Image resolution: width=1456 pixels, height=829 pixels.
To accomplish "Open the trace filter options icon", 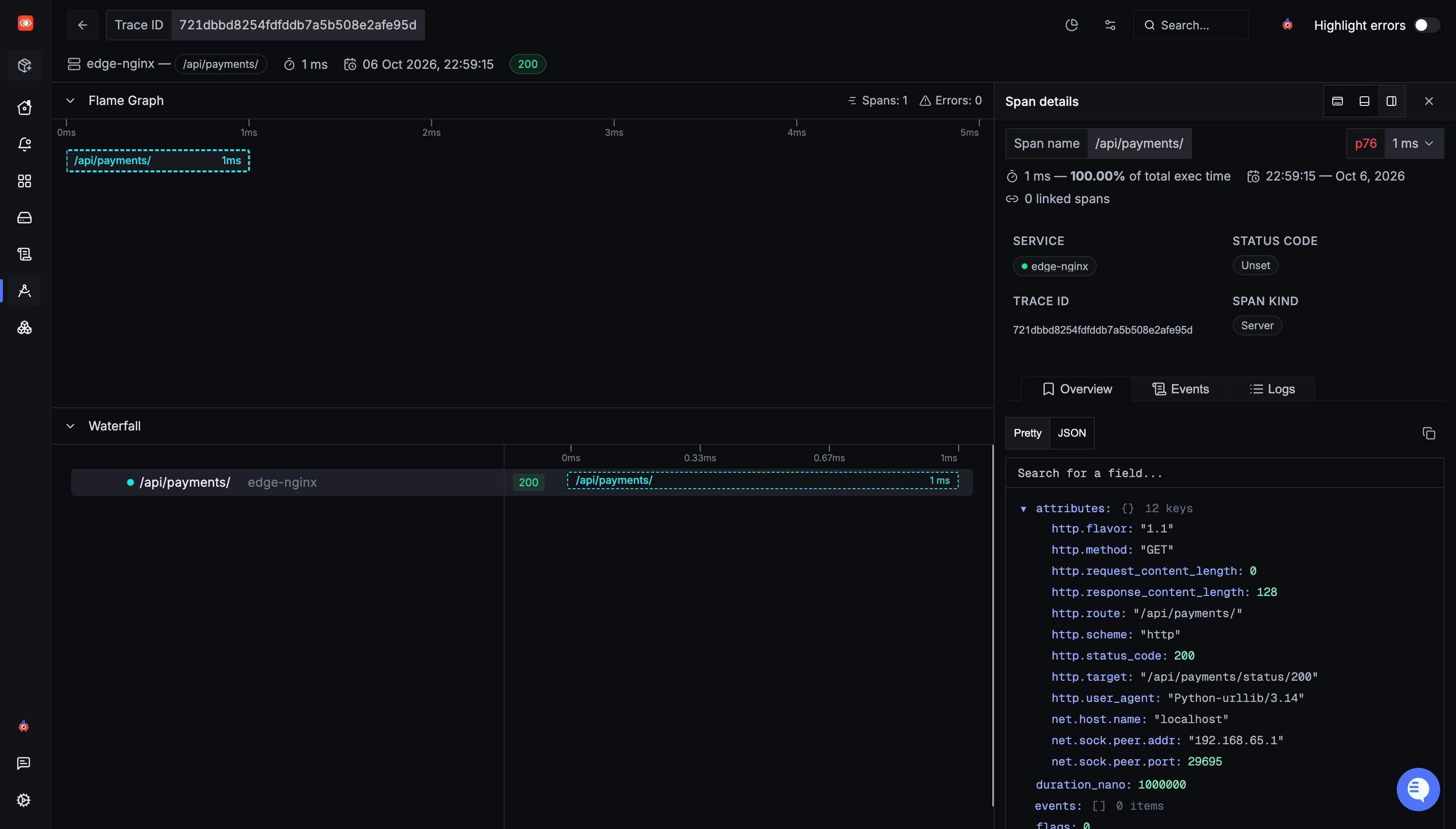I will click(1110, 25).
